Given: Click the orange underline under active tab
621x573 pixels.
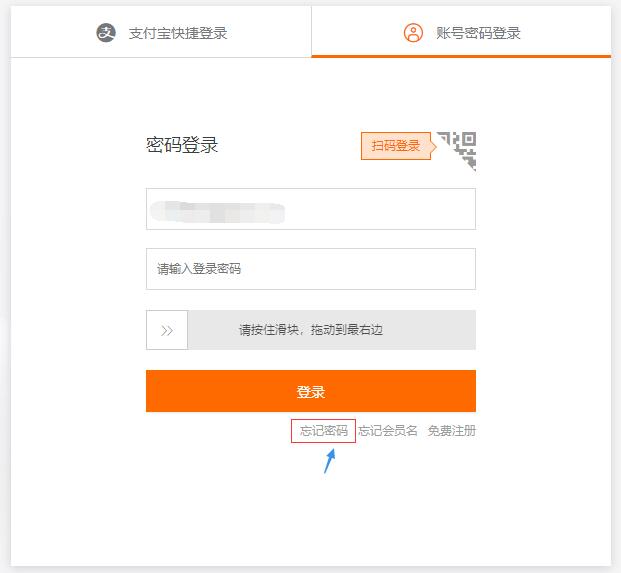Looking at the screenshot, I should [x=461, y=56].
